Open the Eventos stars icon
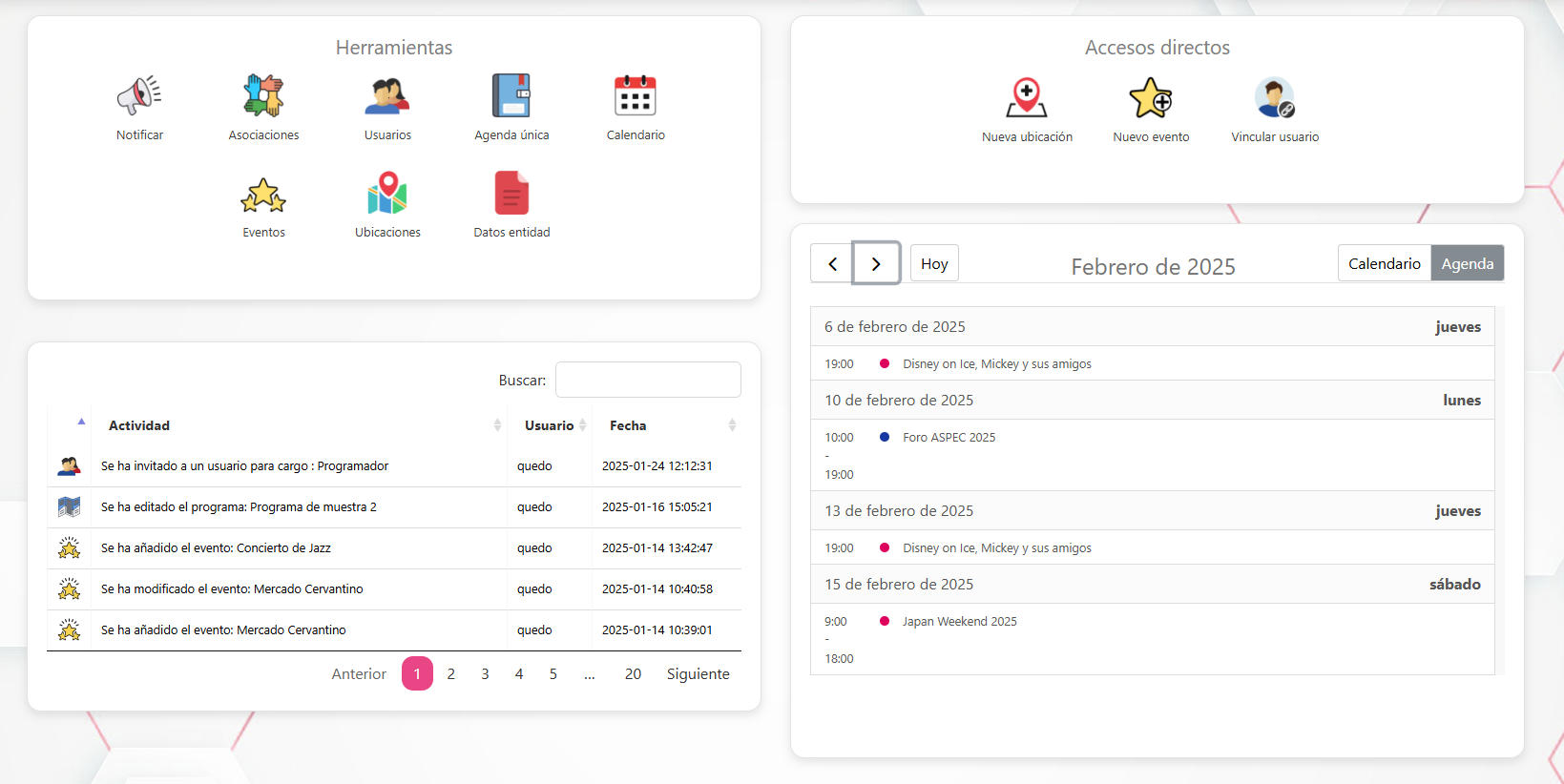 tap(263, 196)
